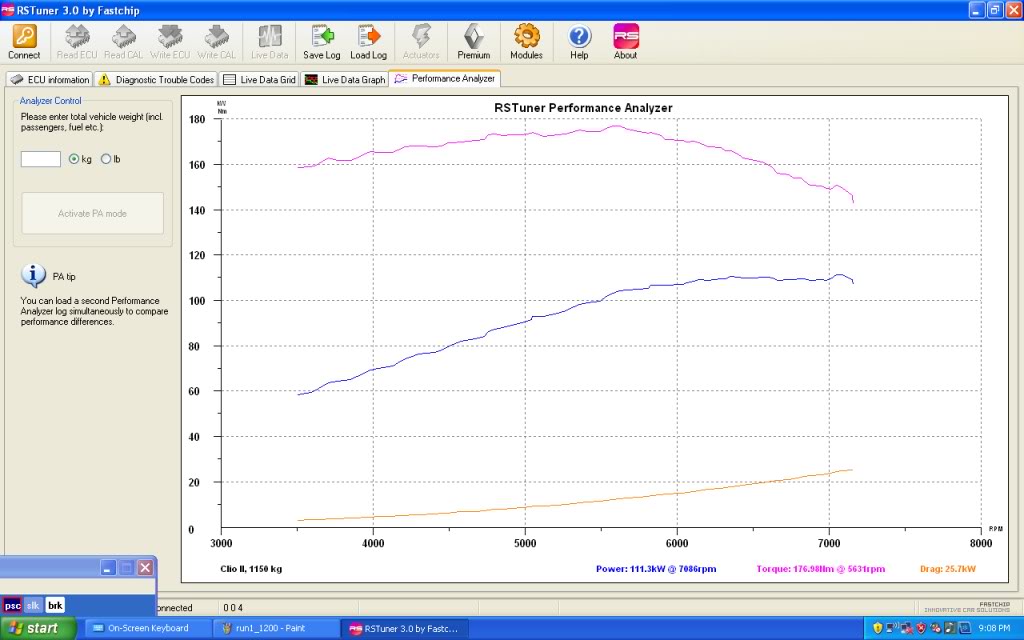
Task: Click the RSTuner Performance Analyzer chart title
Action: pos(583,108)
